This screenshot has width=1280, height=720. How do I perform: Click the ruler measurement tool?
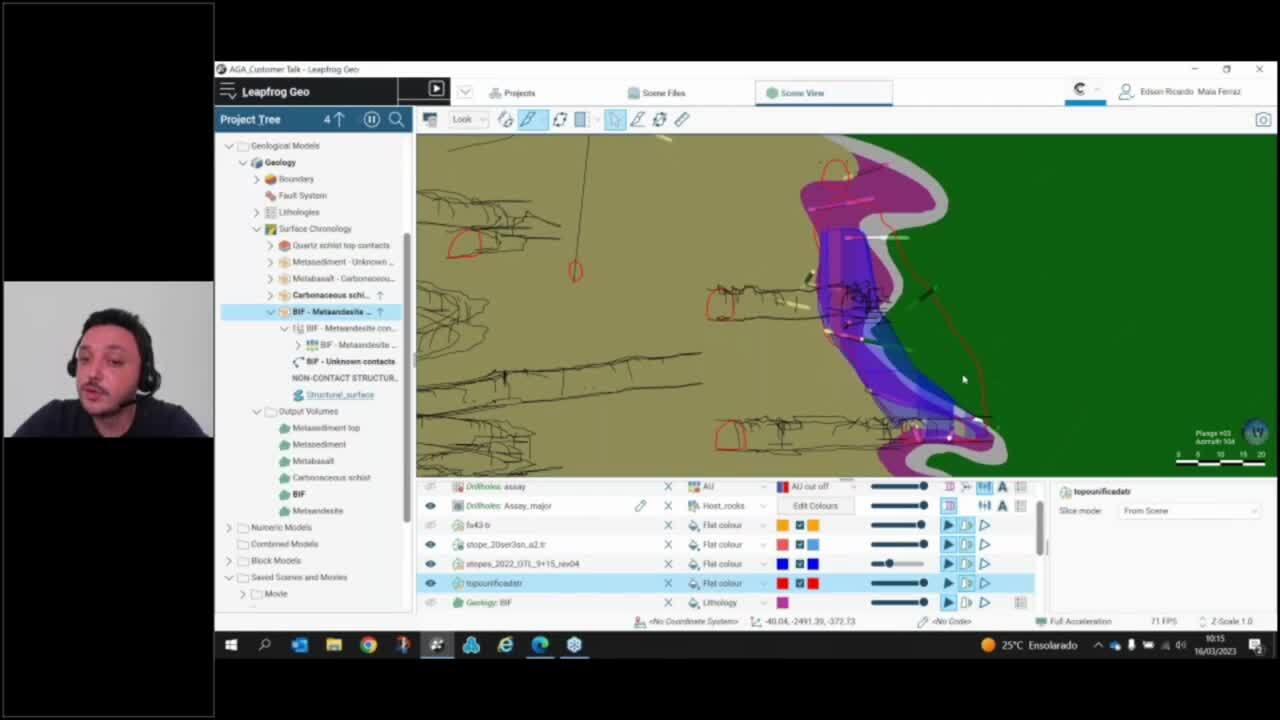click(x=682, y=119)
